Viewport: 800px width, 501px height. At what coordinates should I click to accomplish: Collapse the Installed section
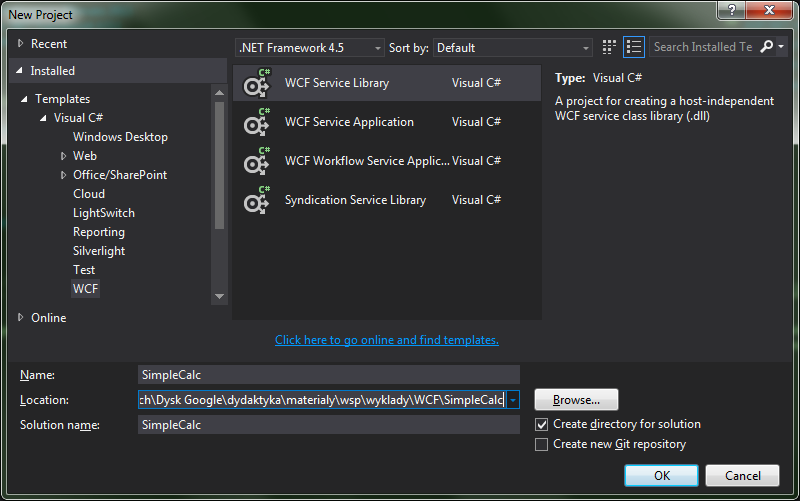(x=19, y=71)
